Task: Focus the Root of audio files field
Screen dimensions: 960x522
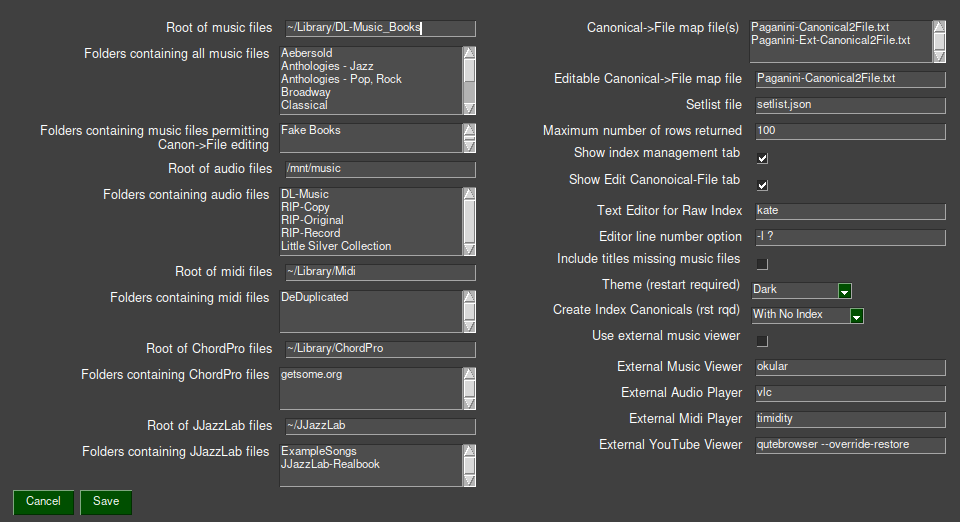Action: [x=378, y=169]
